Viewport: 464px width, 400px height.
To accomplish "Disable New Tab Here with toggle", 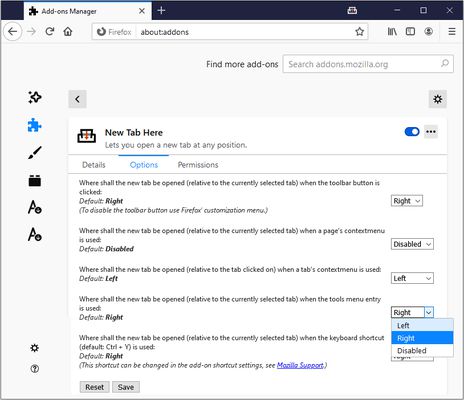I will (412, 132).
